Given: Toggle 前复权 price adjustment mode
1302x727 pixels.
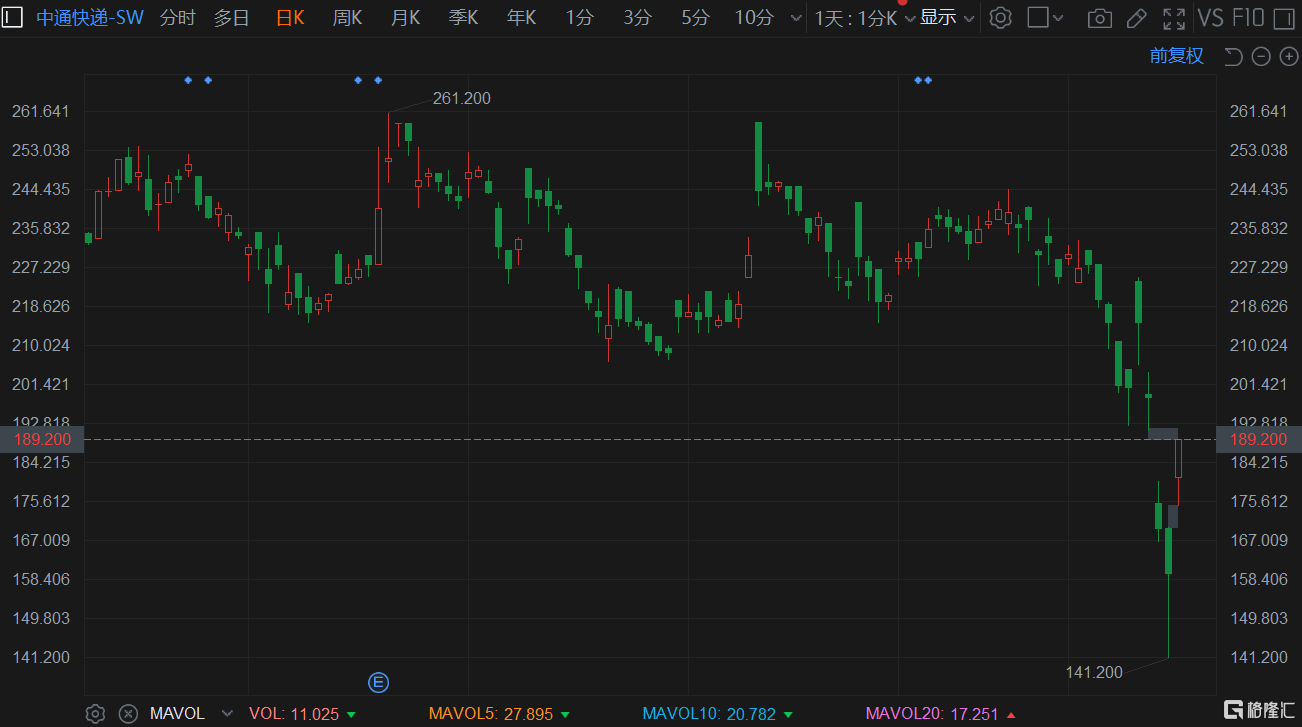Looking at the screenshot, I should (x=1176, y=56).
